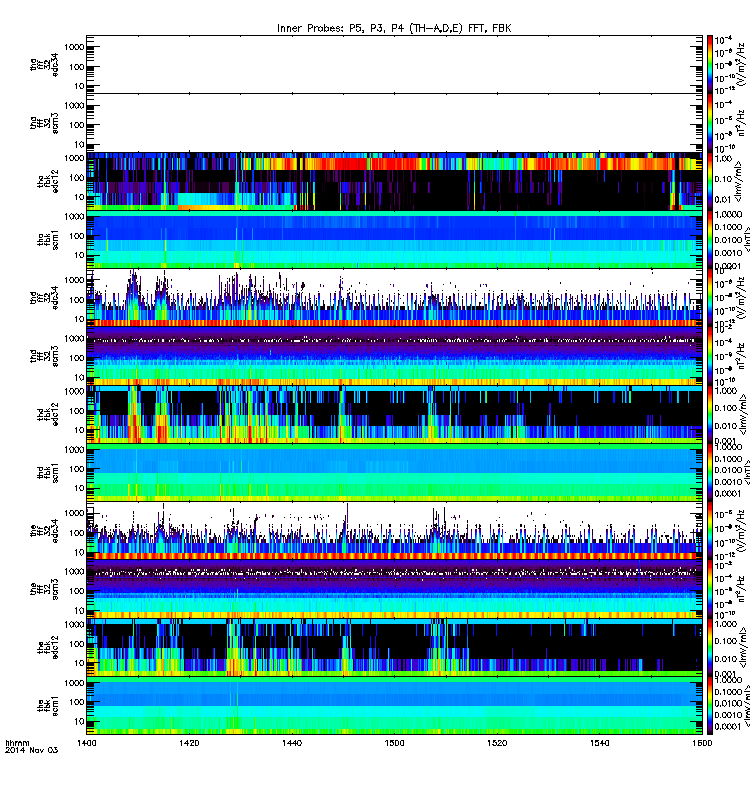Screen dimensions: 750x800
Task: Click the color bar beside thd fbk scm1 panel
Action: pyautogui.click(x=710, y=472)
